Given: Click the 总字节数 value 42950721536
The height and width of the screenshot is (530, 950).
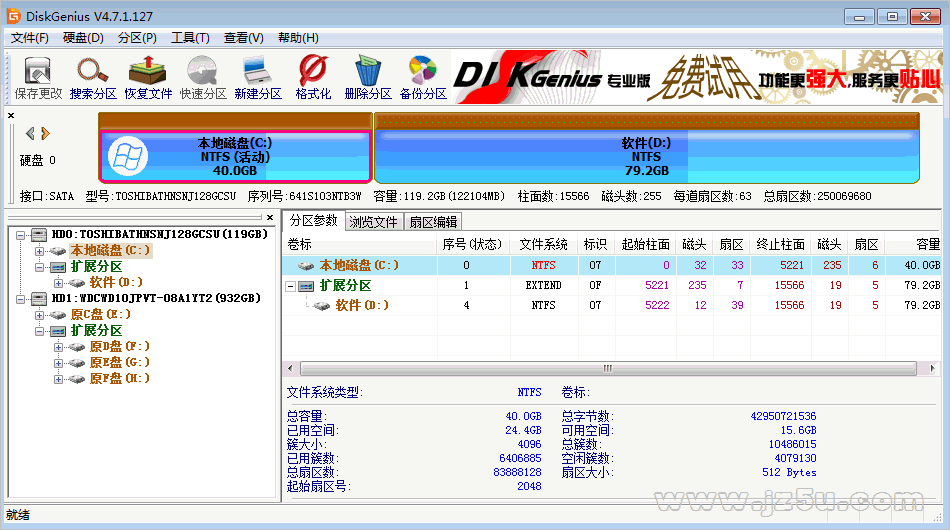Looking at the screenshot, I should pos(783,416).
